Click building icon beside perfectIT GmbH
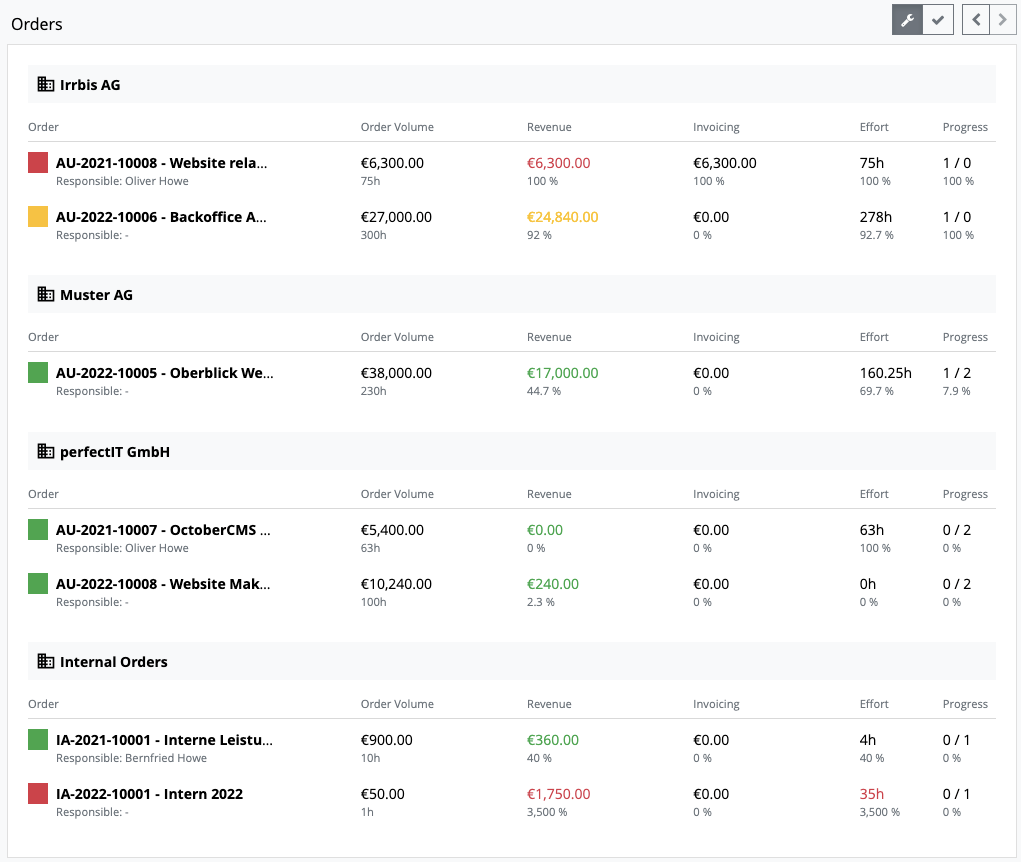 [x=46, y=451]
